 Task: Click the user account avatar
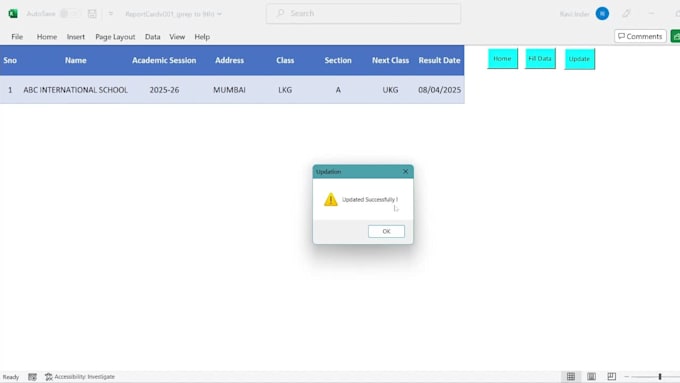tap(602, 13)
